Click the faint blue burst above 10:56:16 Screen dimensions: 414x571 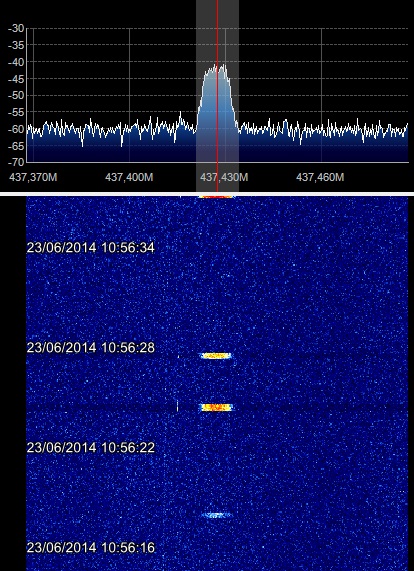tap(217, 515)
